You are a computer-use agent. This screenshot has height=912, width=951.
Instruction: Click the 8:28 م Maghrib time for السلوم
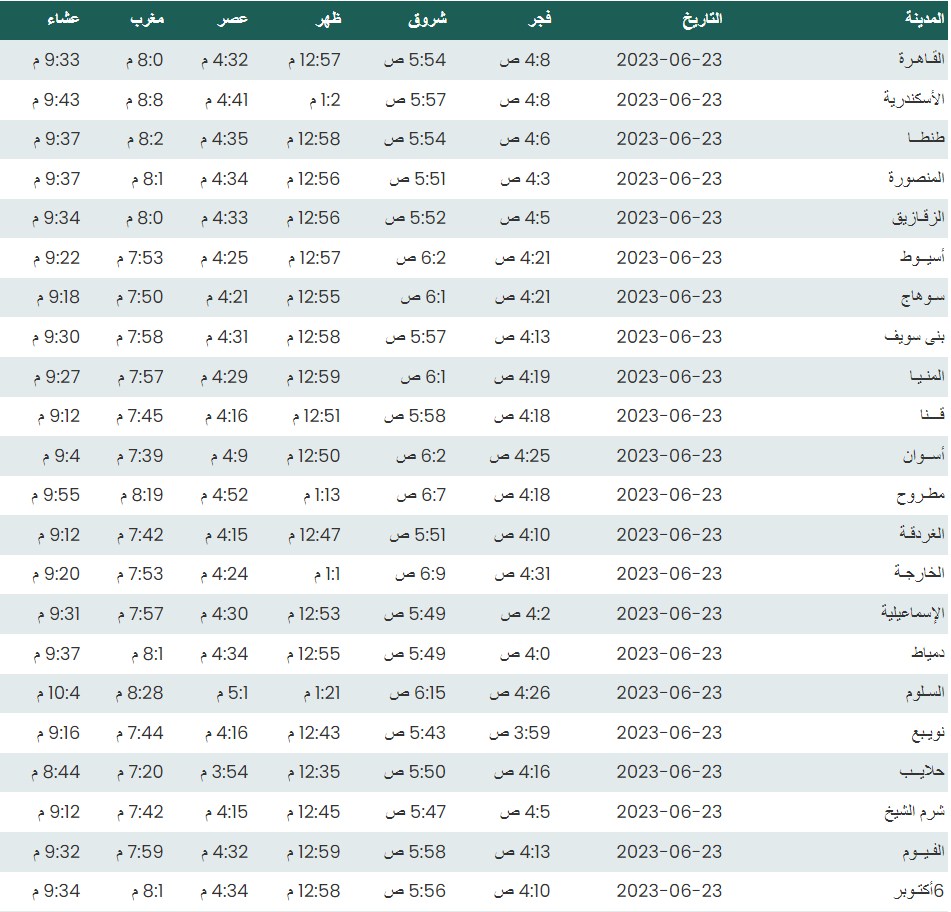point(145,693)
